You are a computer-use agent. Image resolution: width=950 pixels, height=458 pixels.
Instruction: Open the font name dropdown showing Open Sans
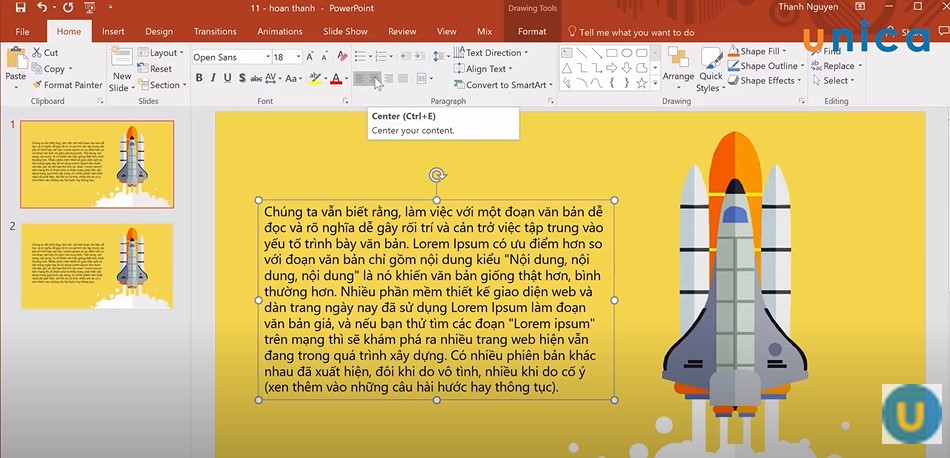coord(268,57)
